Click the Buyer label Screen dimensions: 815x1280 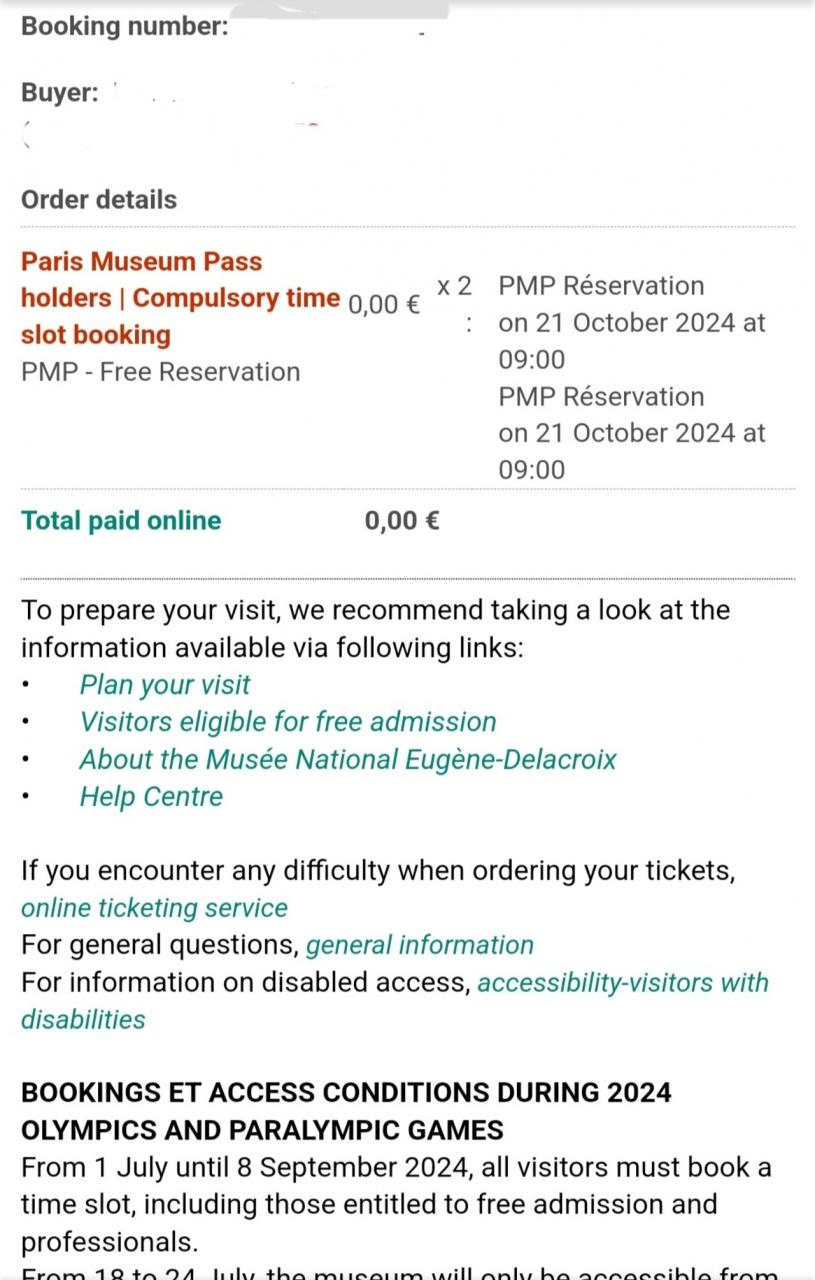[x=60, y=93]
